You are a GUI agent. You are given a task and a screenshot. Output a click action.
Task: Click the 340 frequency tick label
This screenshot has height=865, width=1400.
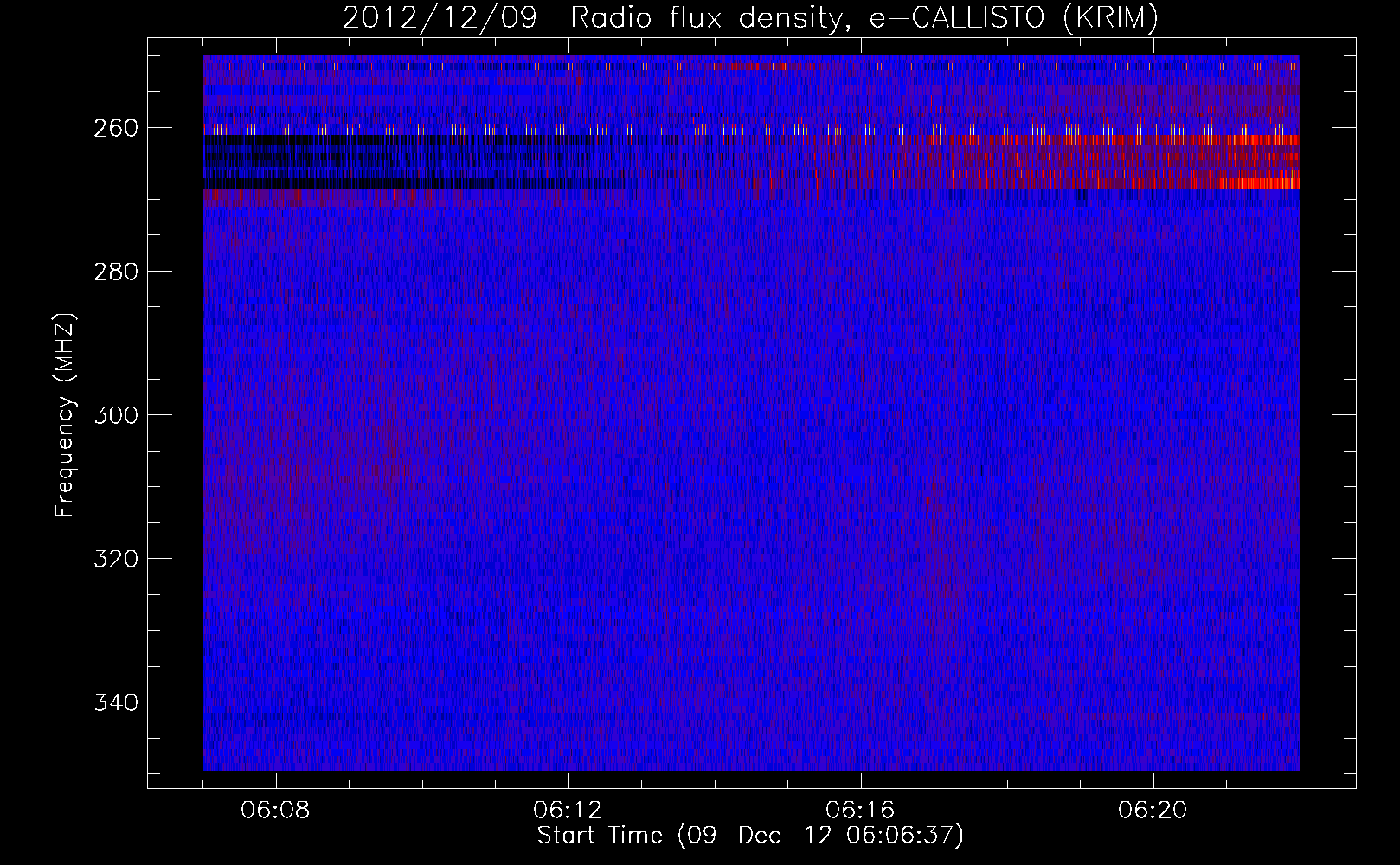click(x=115, y=702)
